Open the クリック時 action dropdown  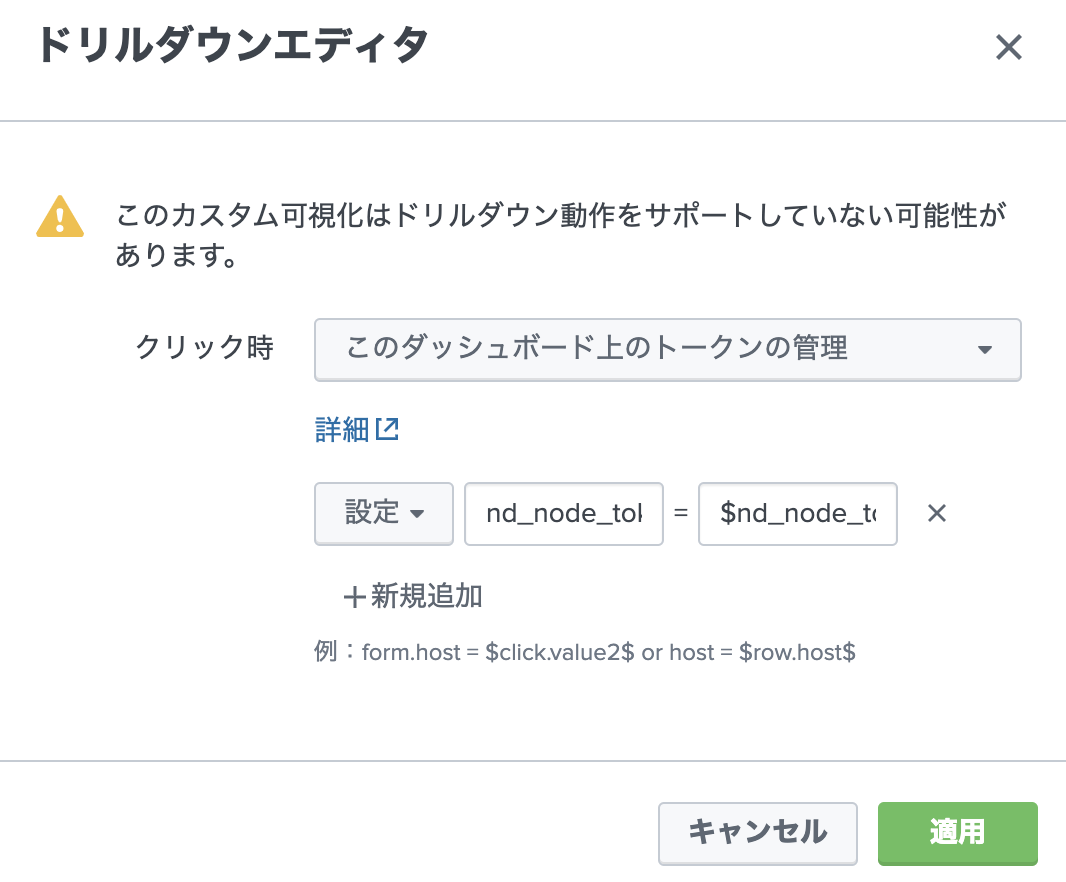point(667,349)
